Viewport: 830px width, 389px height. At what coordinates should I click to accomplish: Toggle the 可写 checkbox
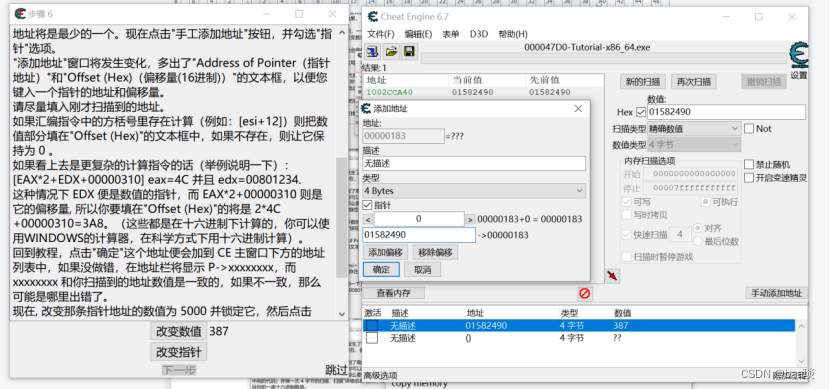(627, 202)
